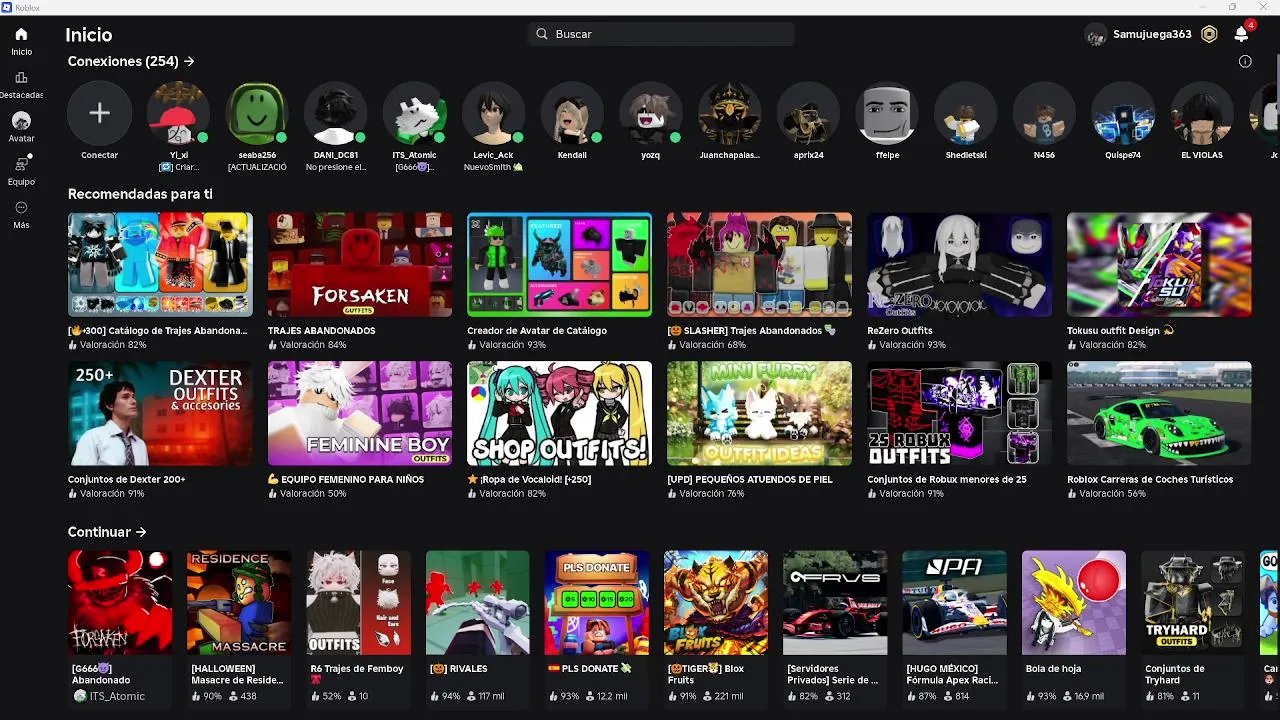Viewport: 1280px width, 720px height.
Task: Open N456's avatar
Action: tap(1044, 113)
